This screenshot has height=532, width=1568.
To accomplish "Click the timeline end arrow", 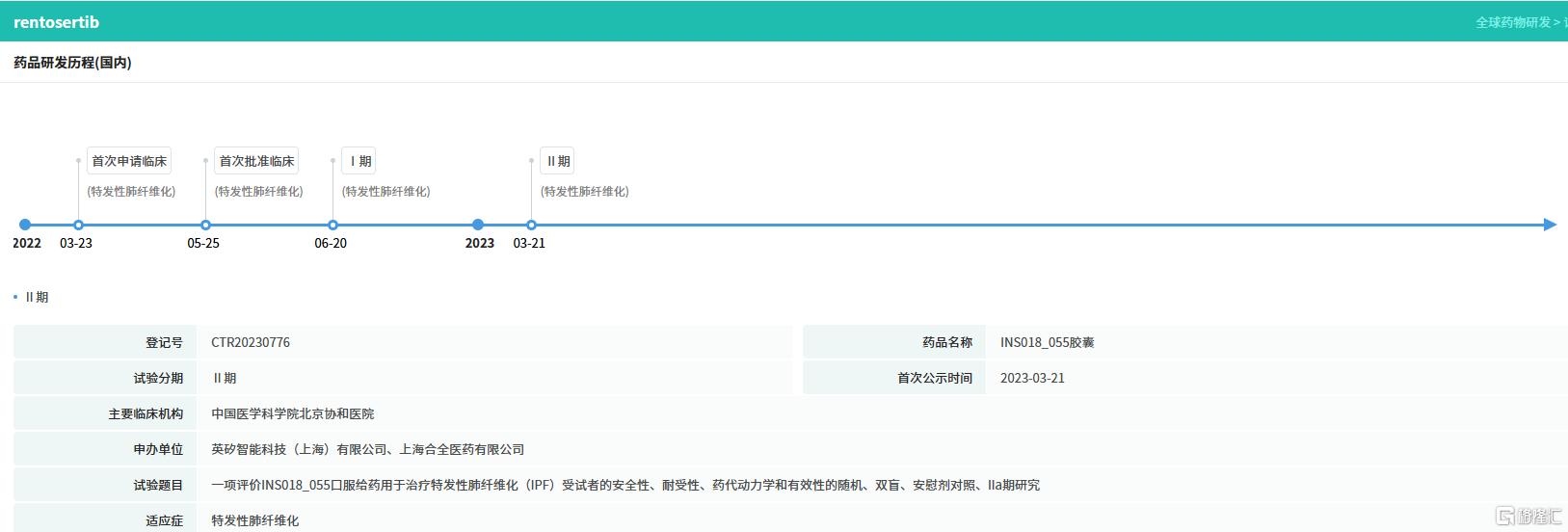I will pos(1550,225).
